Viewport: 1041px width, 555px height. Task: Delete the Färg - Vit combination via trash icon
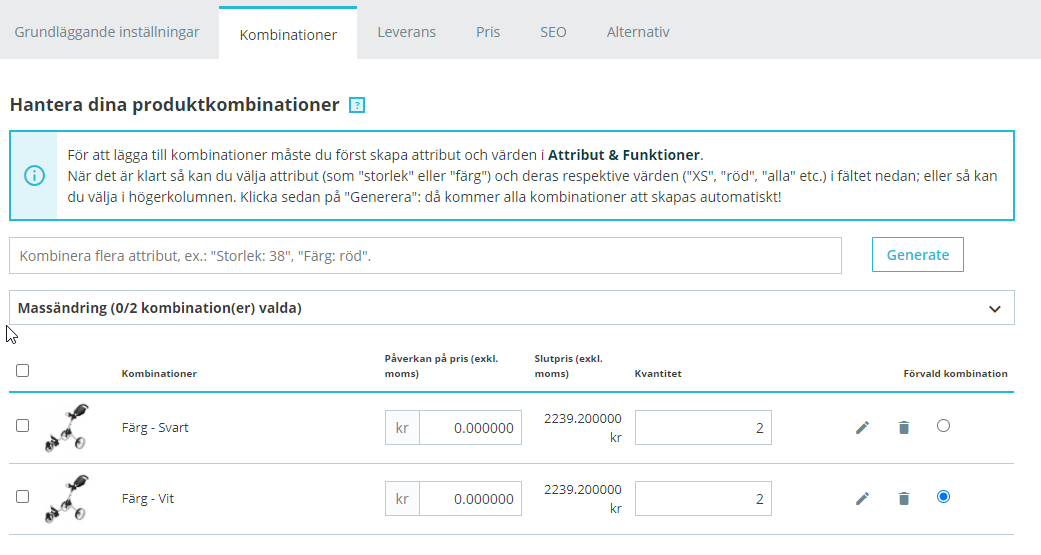[904, 499]
